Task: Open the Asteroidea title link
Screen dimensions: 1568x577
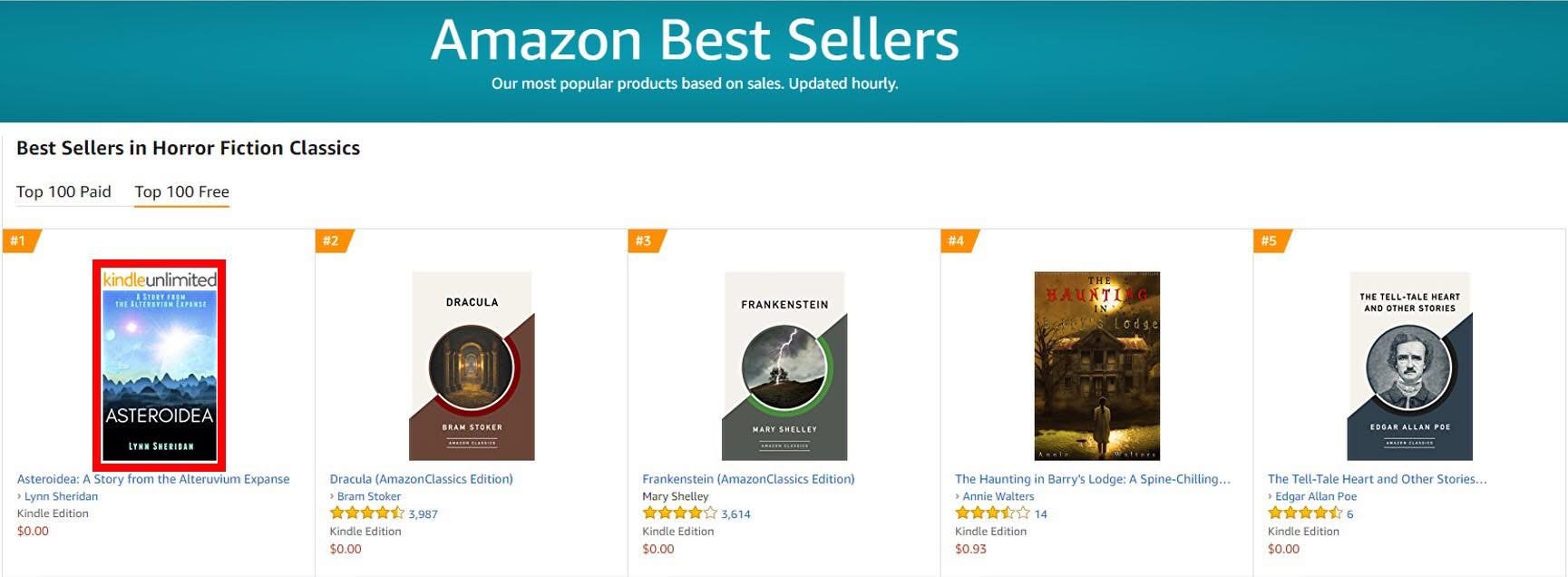Action: (x=153, y=479)
